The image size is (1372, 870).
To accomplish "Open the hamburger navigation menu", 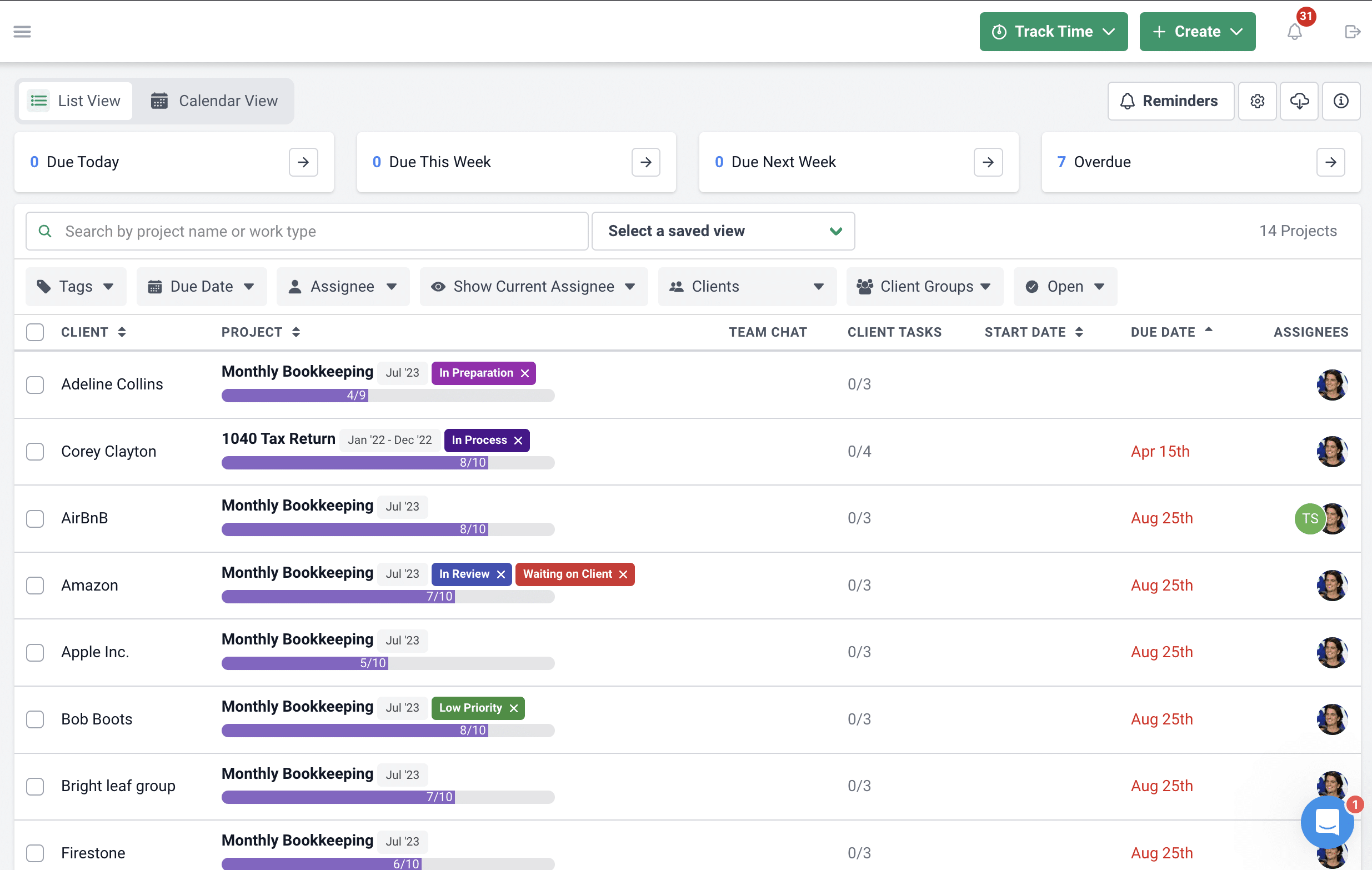I will (x=22, y=31).
